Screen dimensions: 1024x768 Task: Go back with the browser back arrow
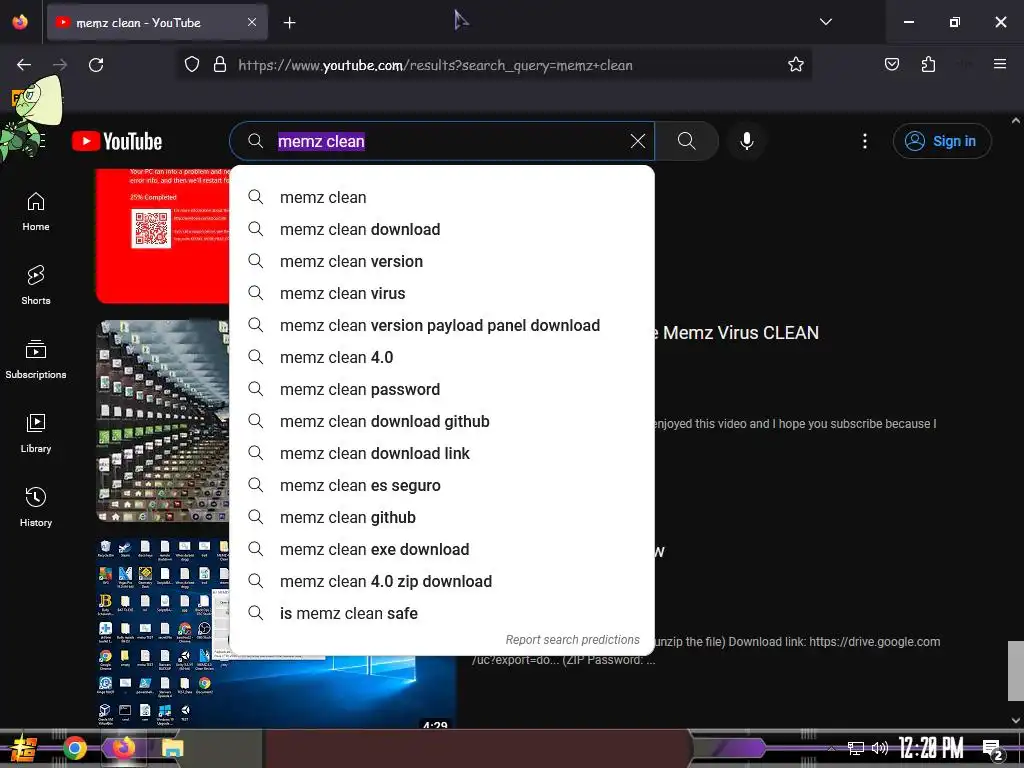click(24, 65)
